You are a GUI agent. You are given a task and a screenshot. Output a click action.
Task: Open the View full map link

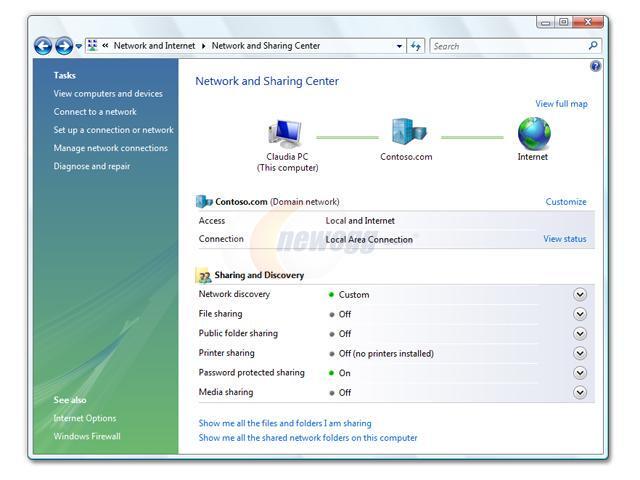point(561,104)
